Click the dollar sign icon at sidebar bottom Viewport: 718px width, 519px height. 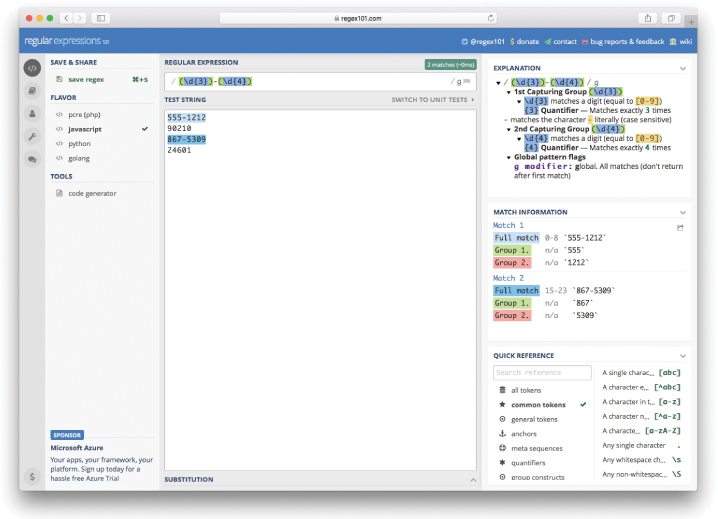pos(32,477)
